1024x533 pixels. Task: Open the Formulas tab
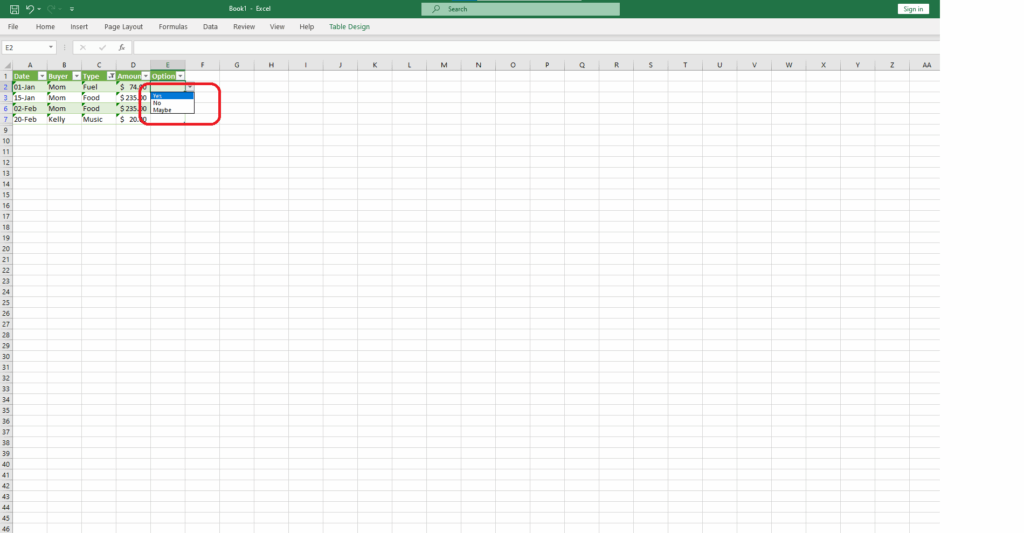[173, 27]
